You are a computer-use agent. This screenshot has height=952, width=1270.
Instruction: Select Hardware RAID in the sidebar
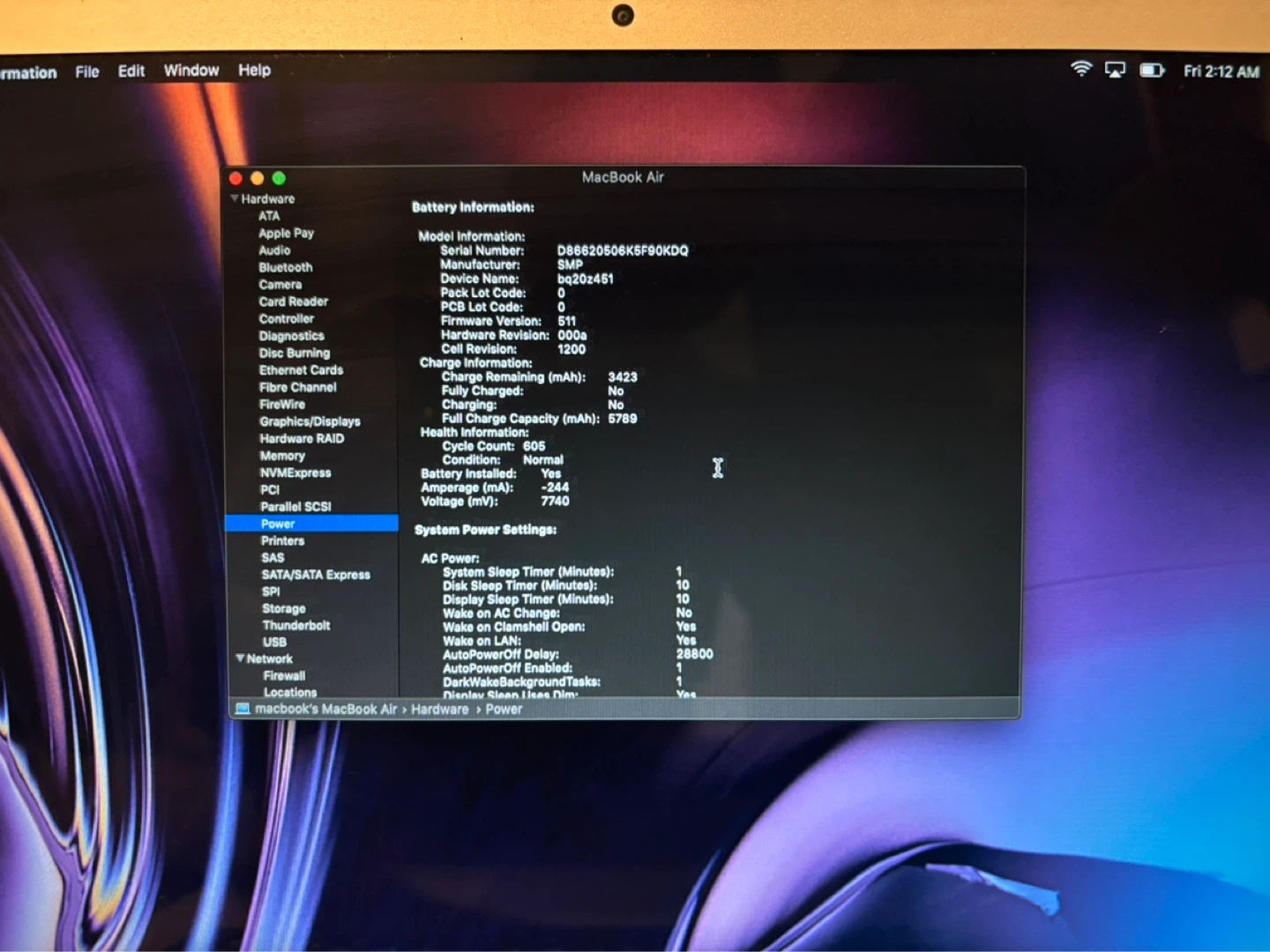click(x=302, y=438)
